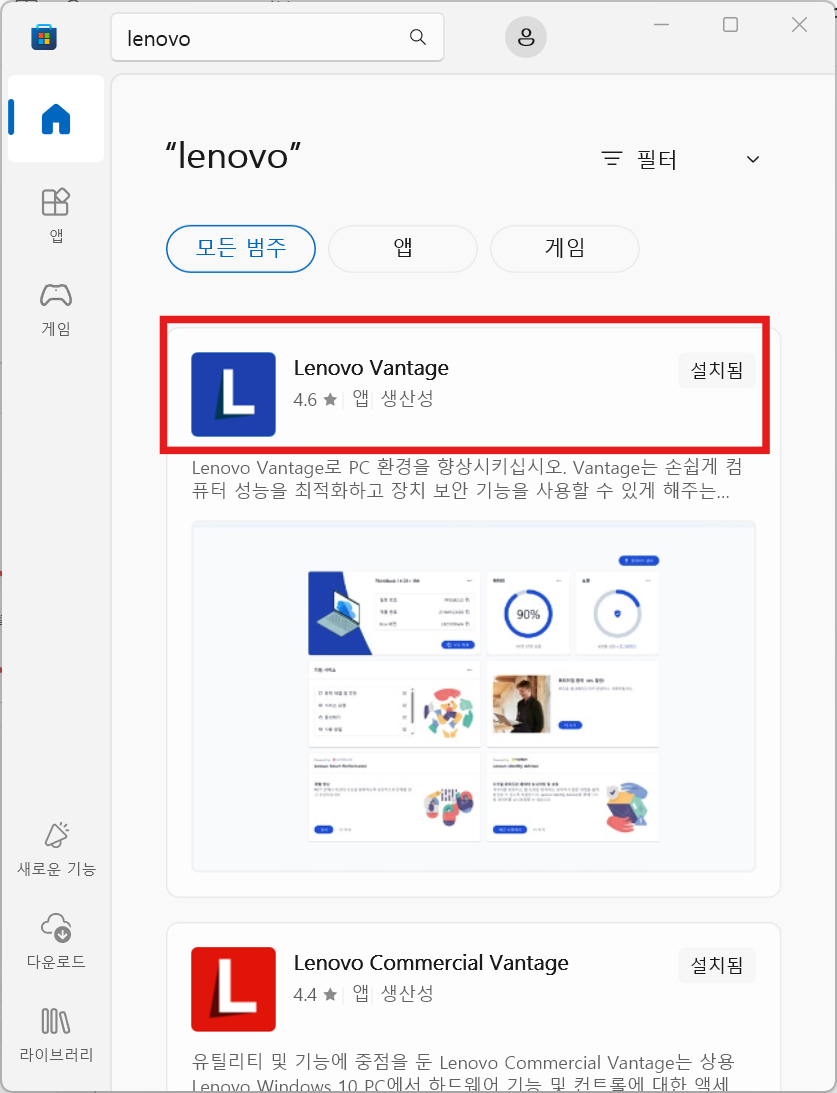
Task: Click the red Lenovo Commercial Vantage icon
Action: [233, 989]
